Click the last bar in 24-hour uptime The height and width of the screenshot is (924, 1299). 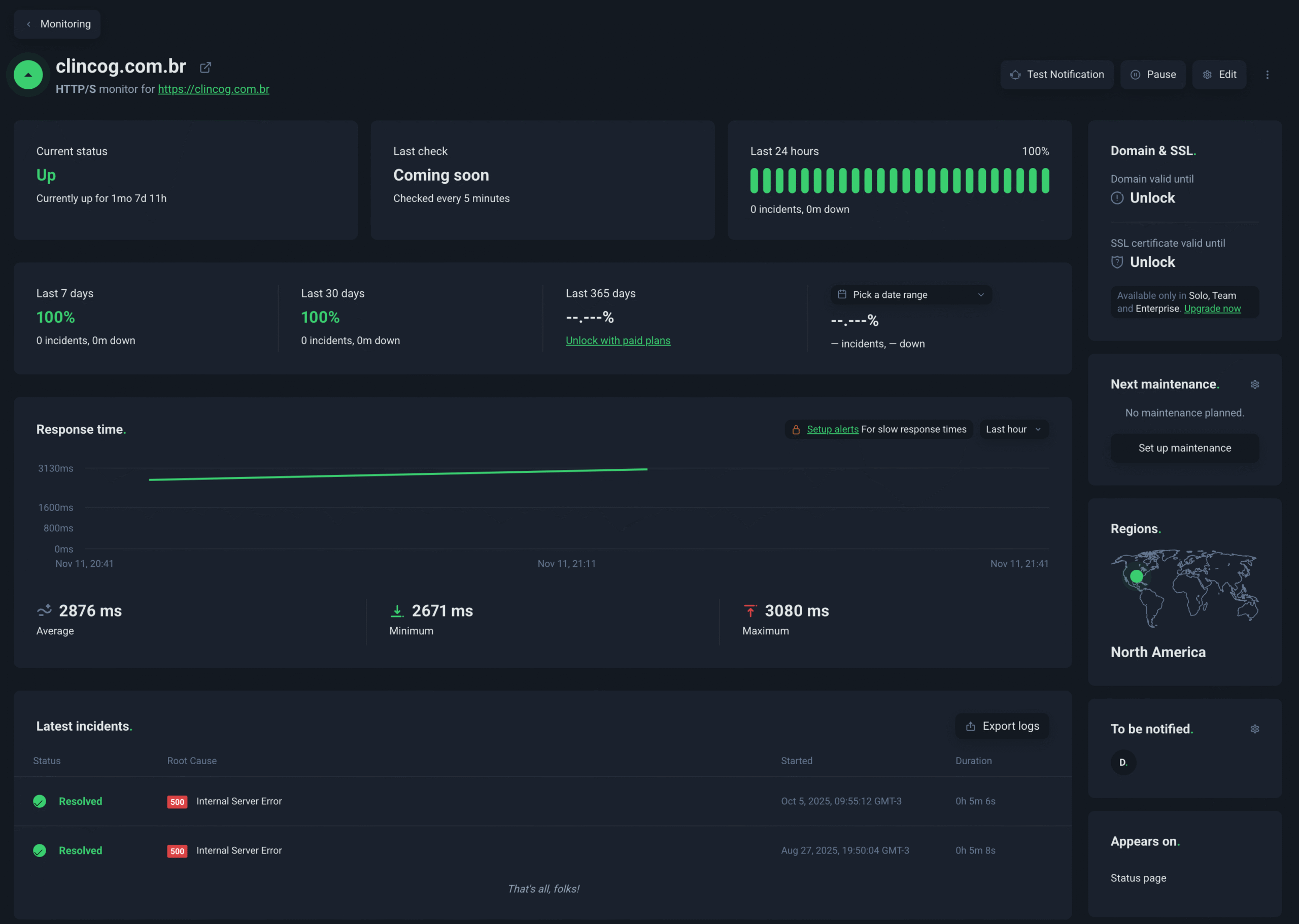tap(1045, 181)
